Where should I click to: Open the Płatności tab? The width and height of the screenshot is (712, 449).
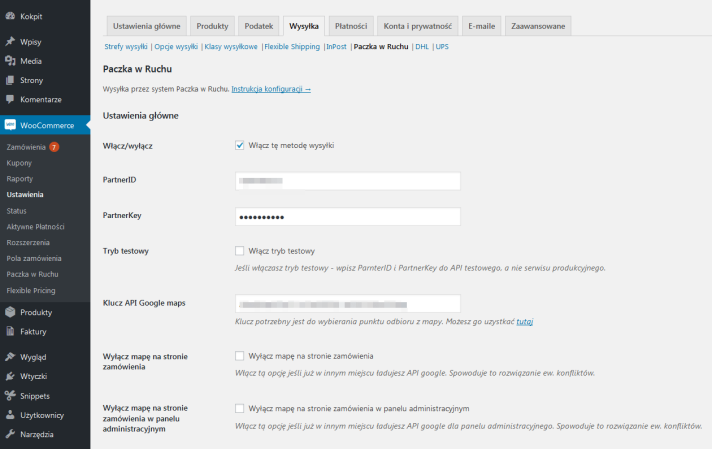(x=351, y=26)
